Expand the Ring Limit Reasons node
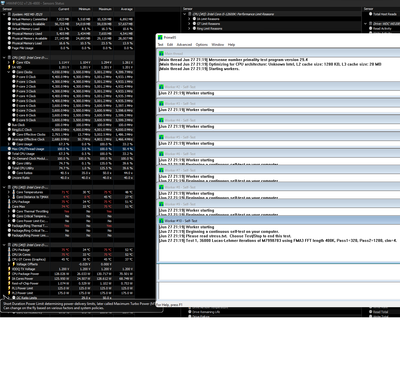 (189, 29)
